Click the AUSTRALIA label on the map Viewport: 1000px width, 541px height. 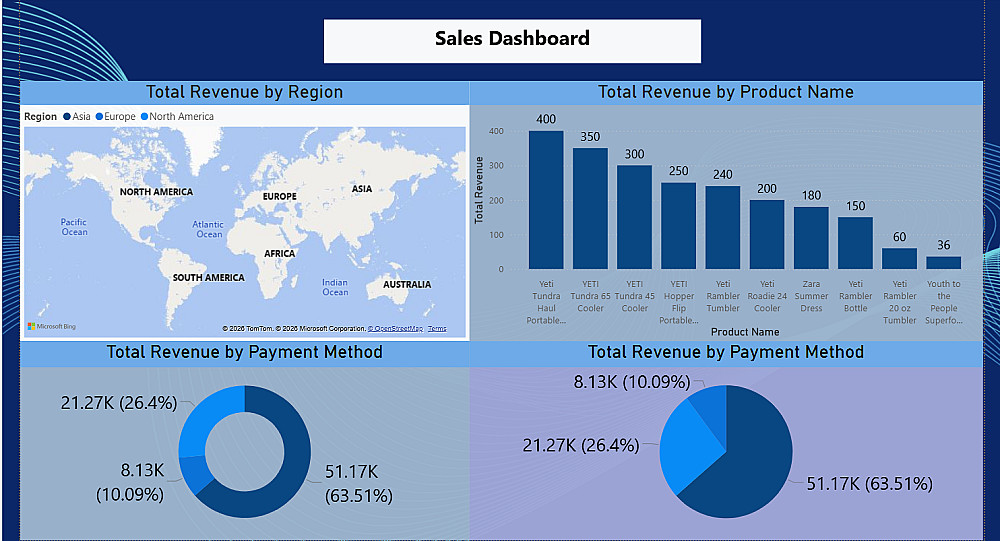pyautogui.click(x=407, y=285)
